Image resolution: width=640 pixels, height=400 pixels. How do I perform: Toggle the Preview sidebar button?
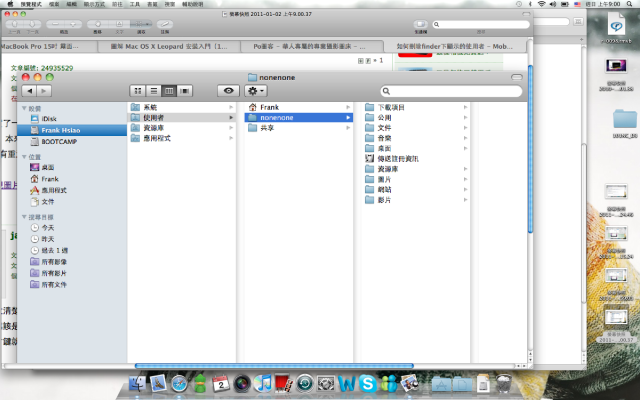[x=420, y=24]
